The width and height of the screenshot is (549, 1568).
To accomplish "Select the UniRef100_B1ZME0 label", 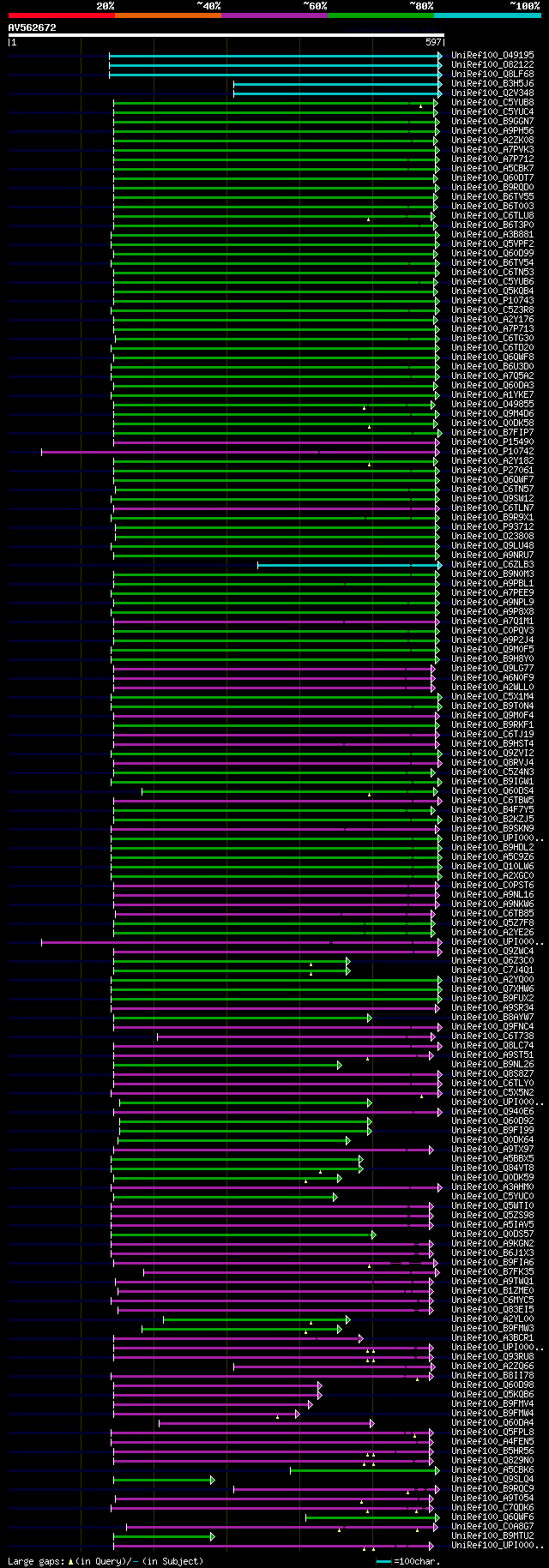I will click(x=492, y=1290).
